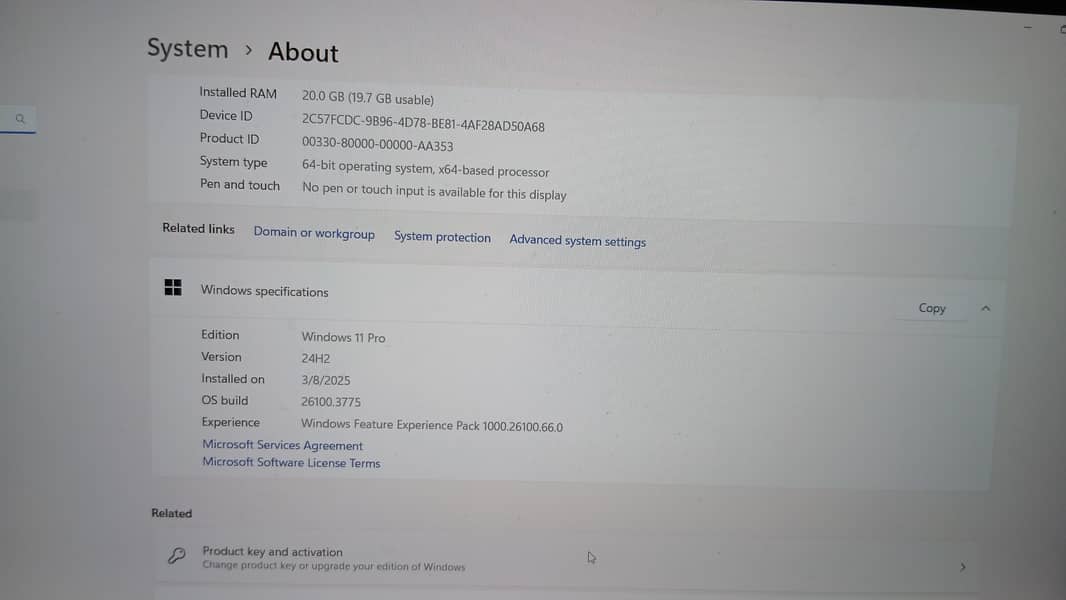The image size is (1066, 600).
Task: Open Microsoft Services Agreement link
Action: click(282, 445)
